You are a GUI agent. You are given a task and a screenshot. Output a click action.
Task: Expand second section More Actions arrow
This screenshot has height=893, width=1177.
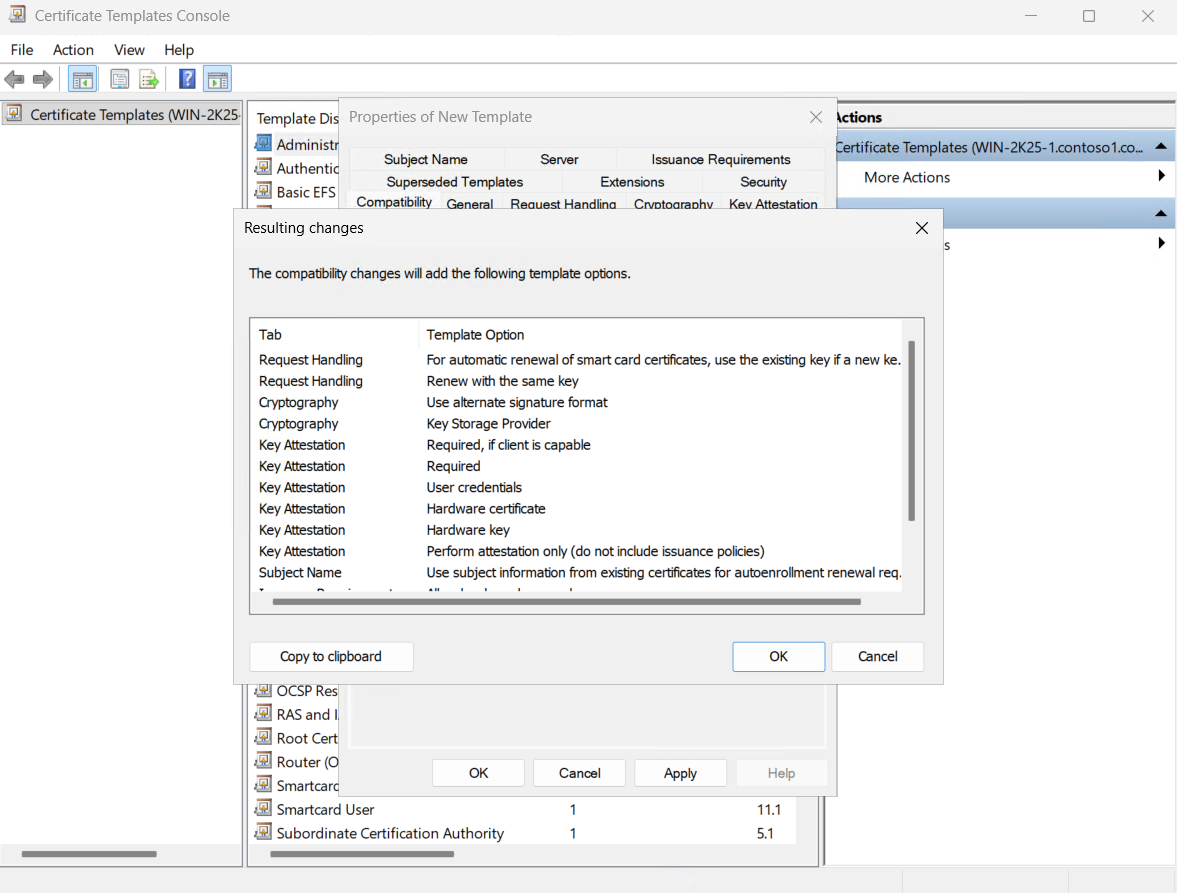pos(1161,242)
